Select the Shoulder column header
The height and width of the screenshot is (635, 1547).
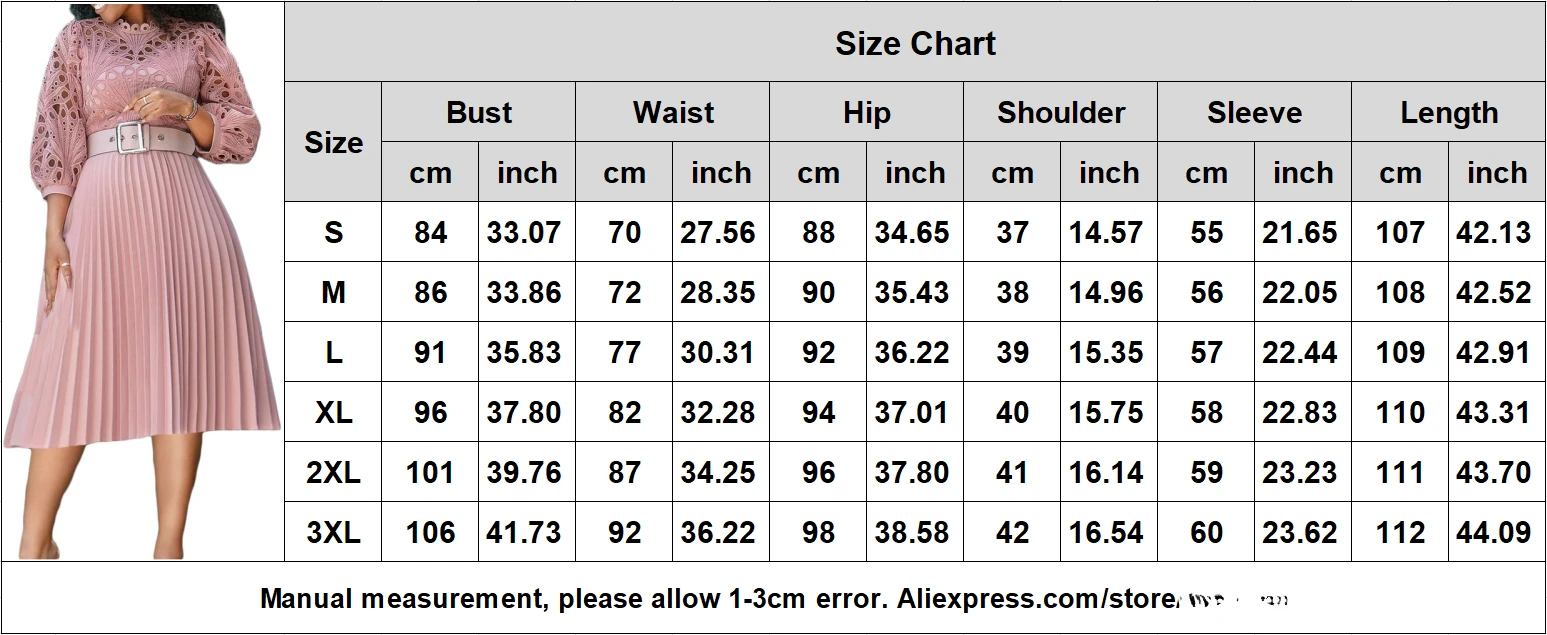[1060, 113]
